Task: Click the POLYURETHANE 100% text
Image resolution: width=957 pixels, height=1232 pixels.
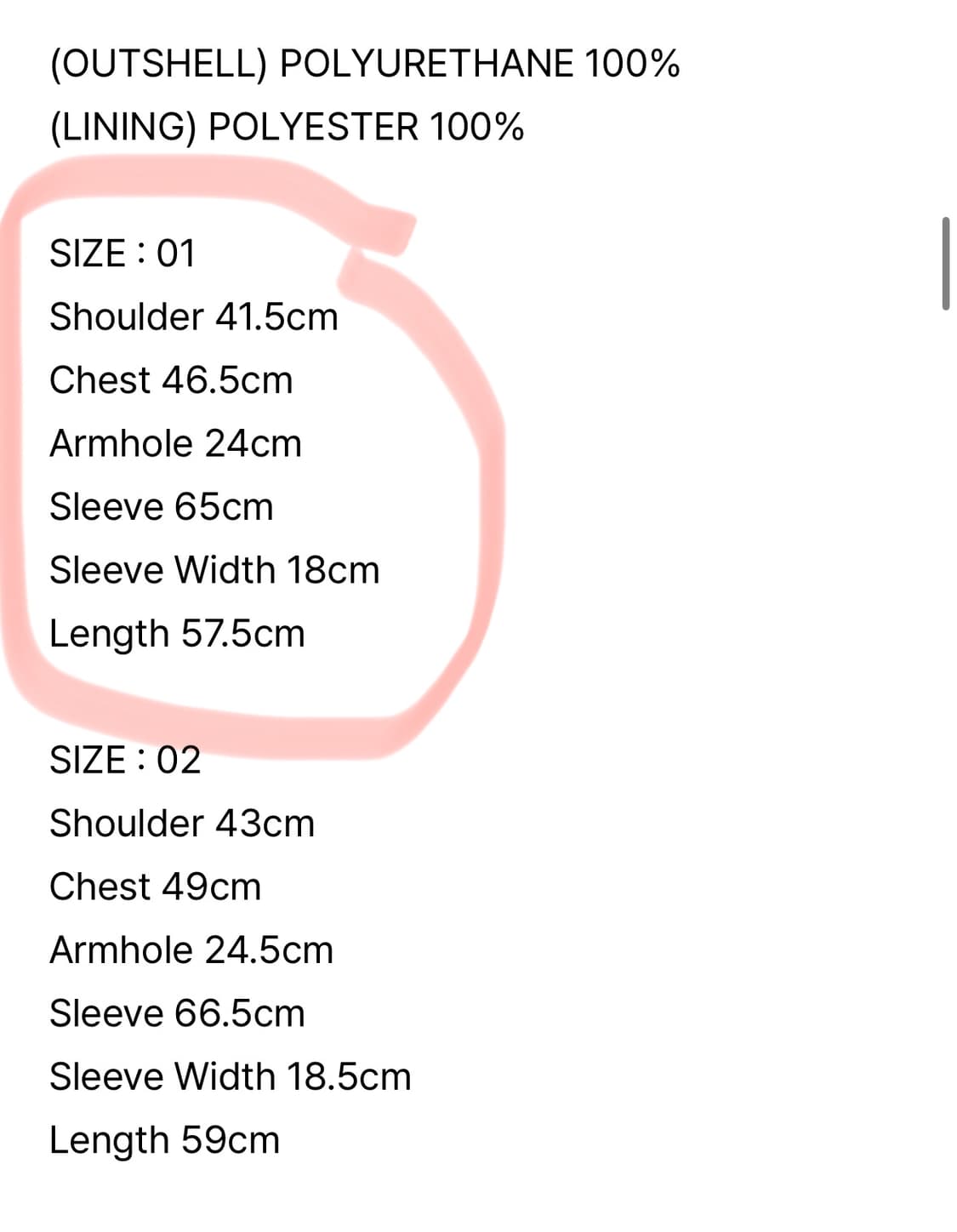Action: [x=480, y=65]
